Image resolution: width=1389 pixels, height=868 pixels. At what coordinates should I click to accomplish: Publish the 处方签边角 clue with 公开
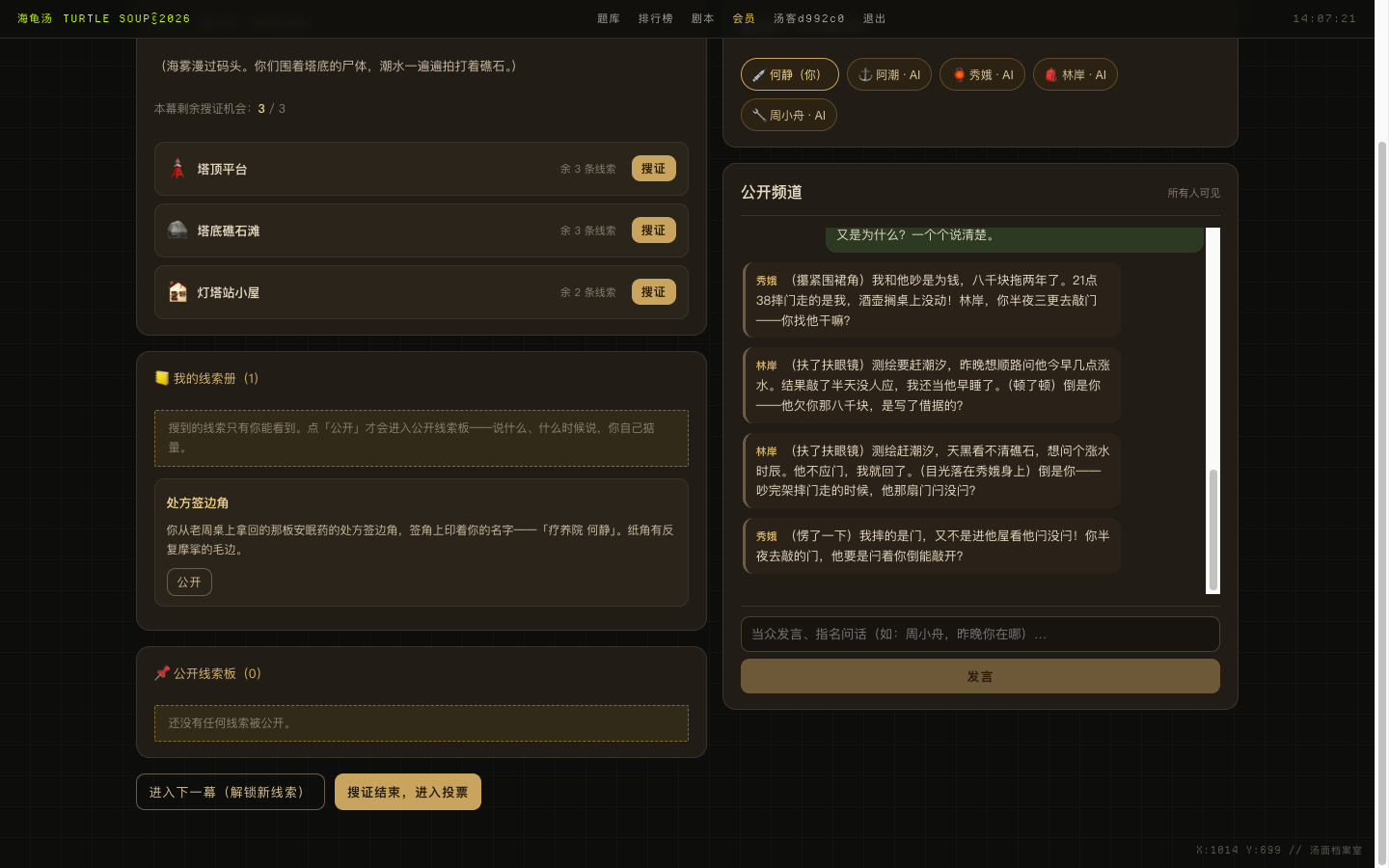(x=189, y=582)
